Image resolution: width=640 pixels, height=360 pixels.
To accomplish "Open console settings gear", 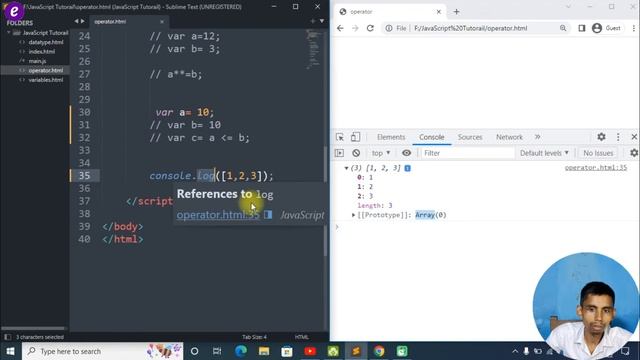I will 634,153.
